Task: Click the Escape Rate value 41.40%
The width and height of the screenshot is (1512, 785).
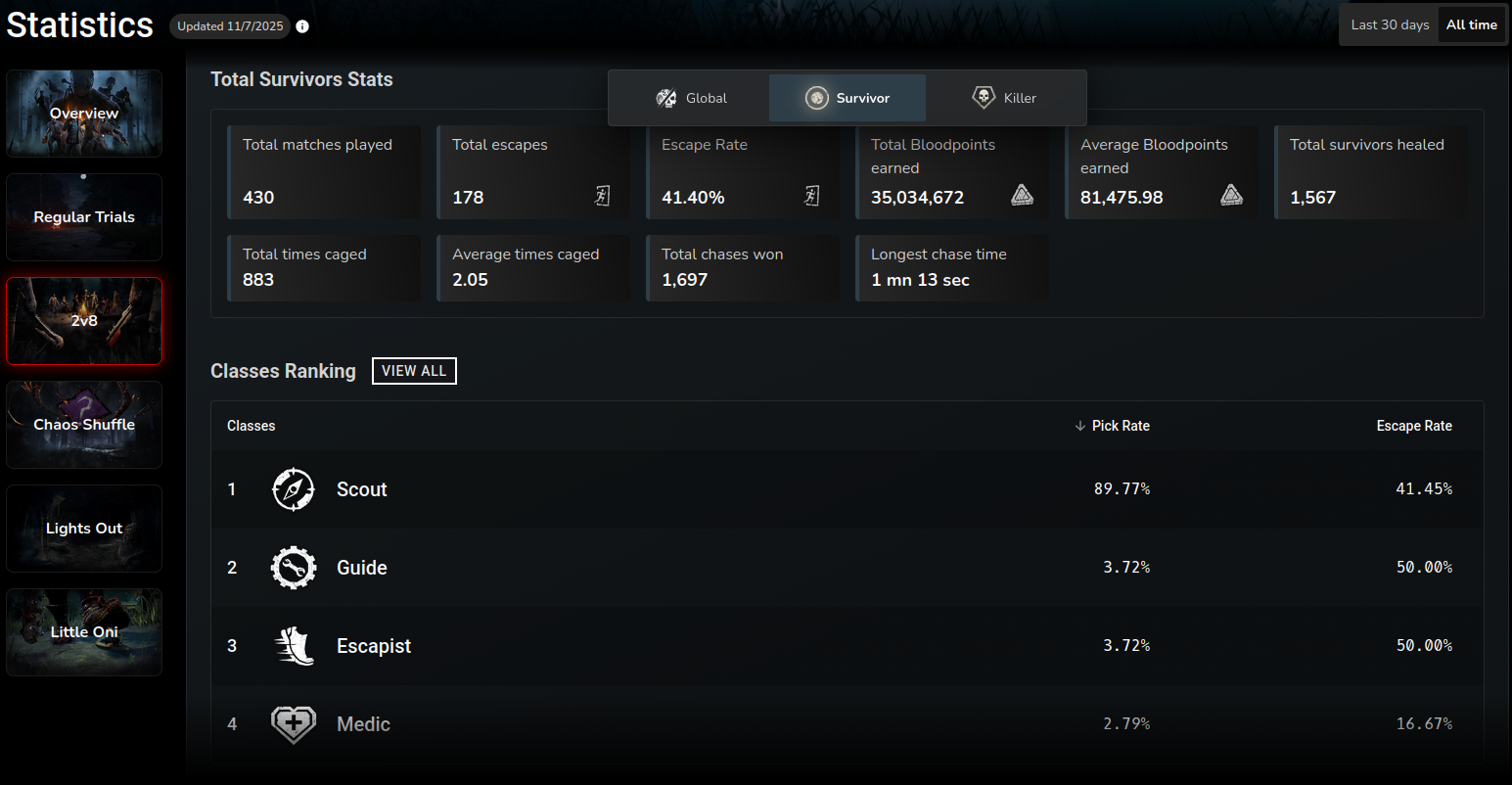Action: (693, 198)
